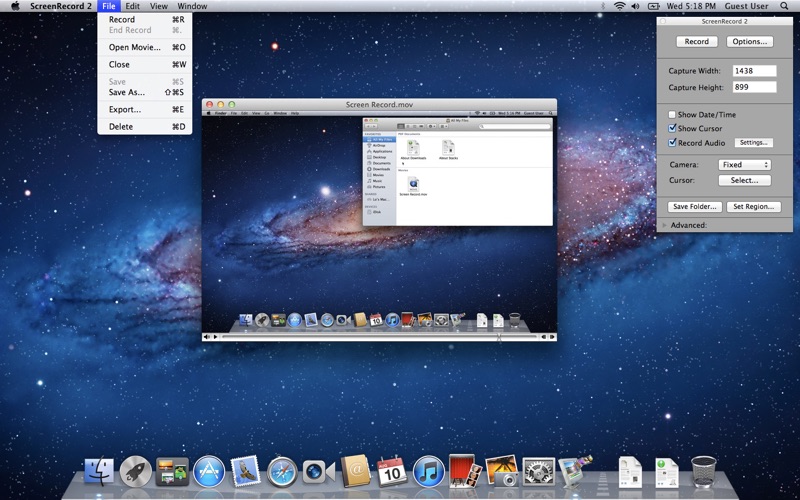Open the View menu
The width and height of the screenshot is (800, 500).
tap(159, 6)
